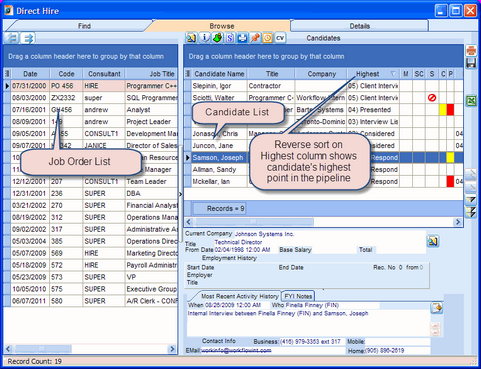
Task: Click the back navigation arrow icon
Action: 12,38
